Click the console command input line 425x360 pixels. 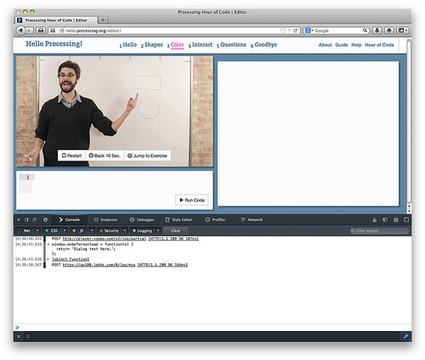[x=212, y=327]
